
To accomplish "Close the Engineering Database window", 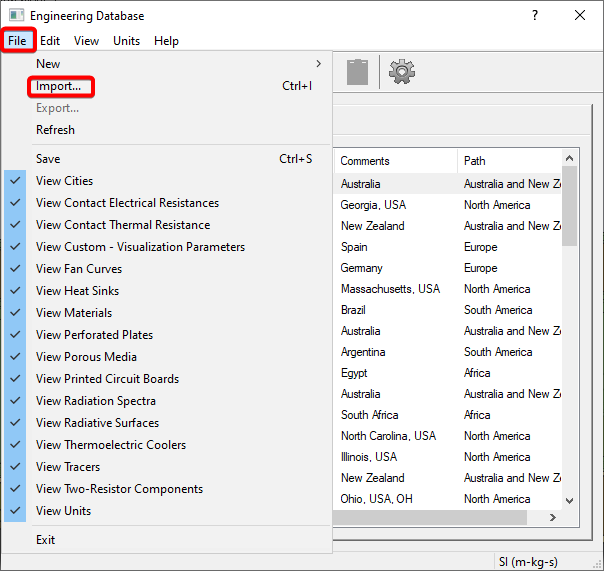I will point(580,15).
